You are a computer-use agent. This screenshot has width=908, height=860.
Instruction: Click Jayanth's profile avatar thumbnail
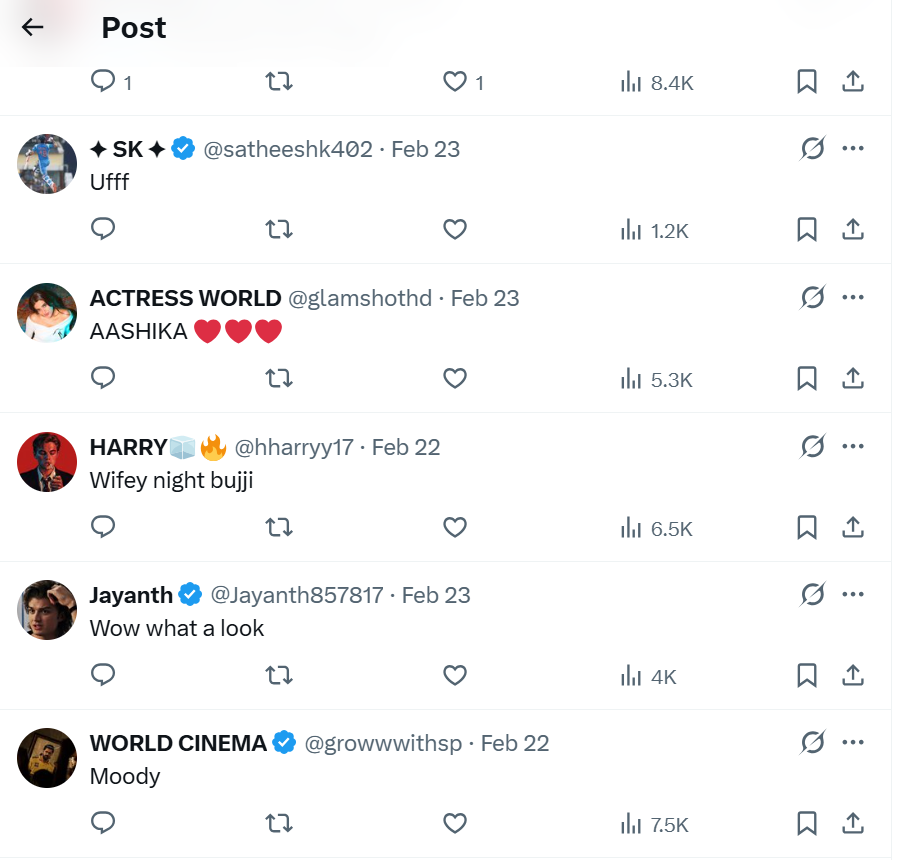point(47,610)
